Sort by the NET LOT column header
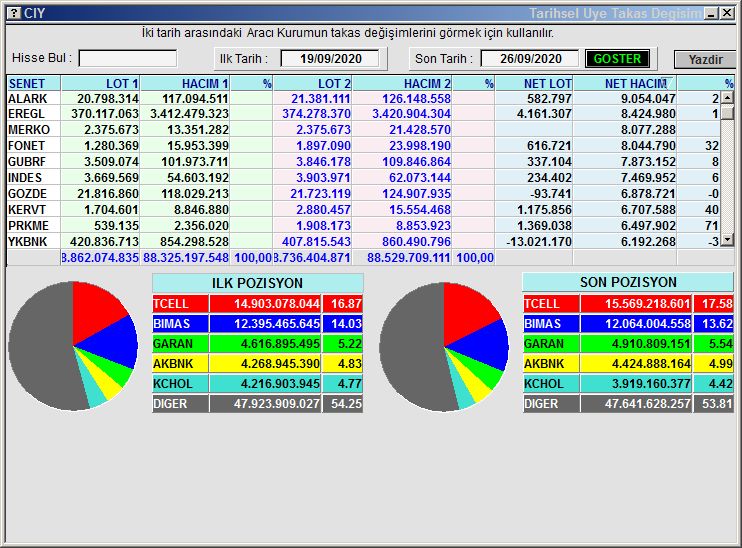Viewport: 742px width, 548px height. click(534, 83)
